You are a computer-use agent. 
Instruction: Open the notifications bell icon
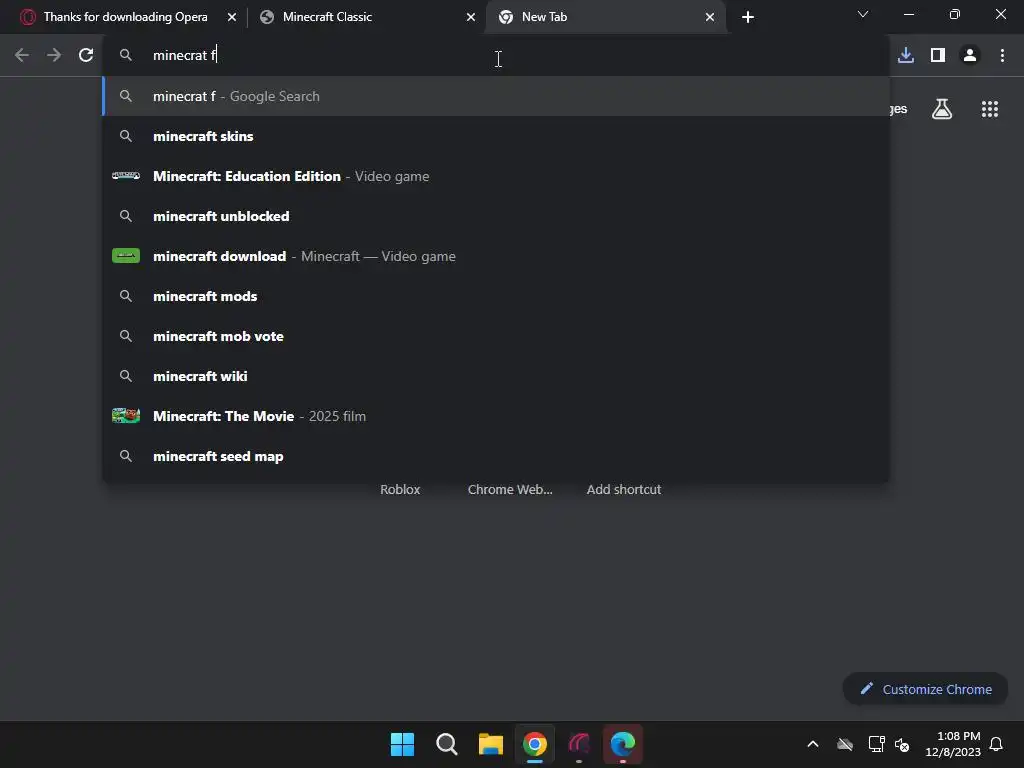click(997, 744)
